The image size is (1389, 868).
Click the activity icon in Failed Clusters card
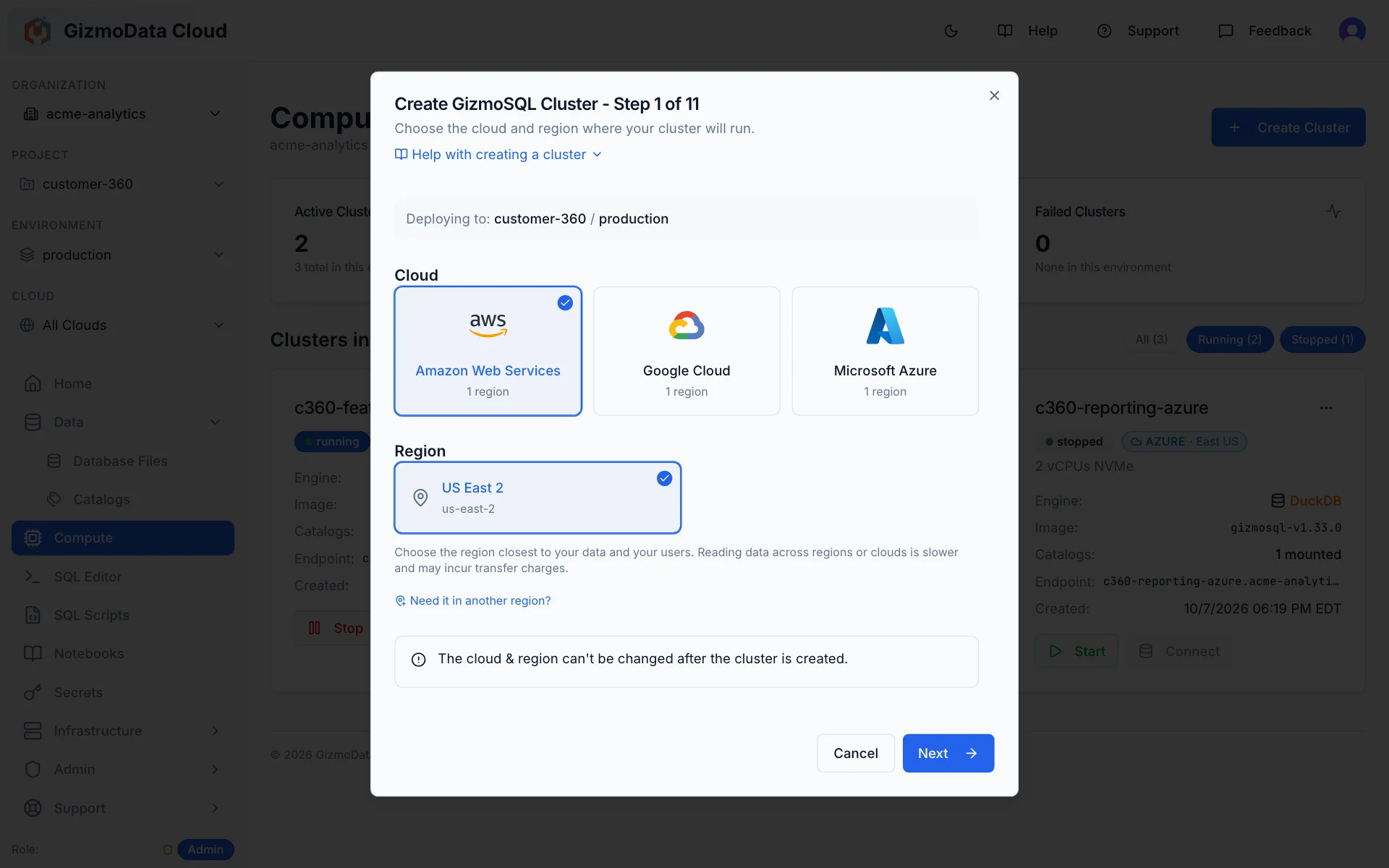pos(1334,211)
